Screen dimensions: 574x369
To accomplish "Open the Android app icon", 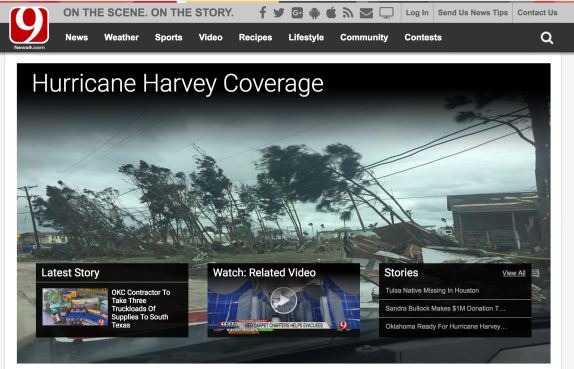I will pyautogui.click(x=314, y=13).
